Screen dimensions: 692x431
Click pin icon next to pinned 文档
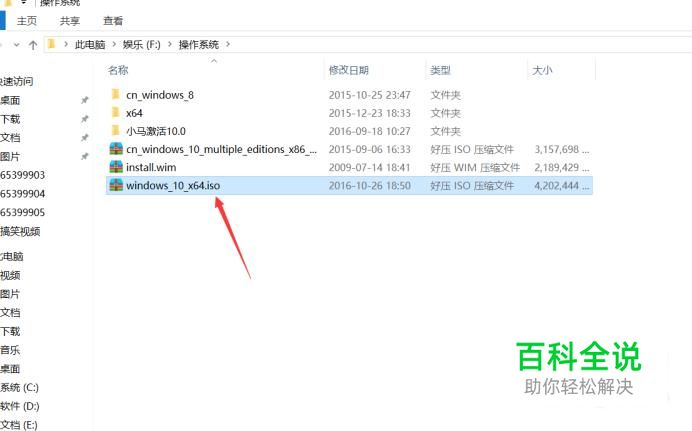click(85, 138)
